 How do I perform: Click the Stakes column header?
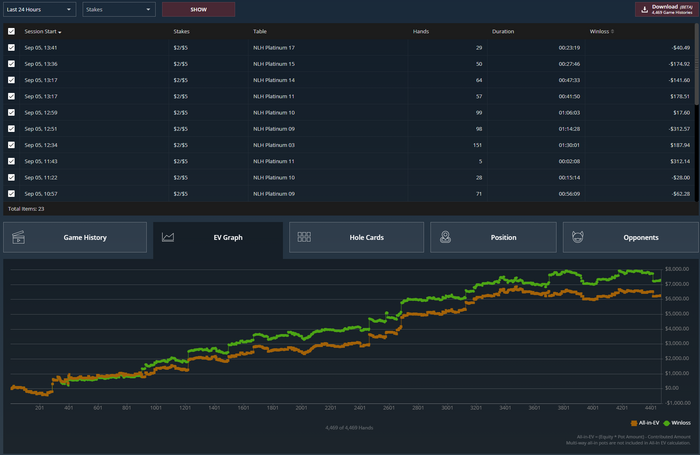[x=181, y=31]
